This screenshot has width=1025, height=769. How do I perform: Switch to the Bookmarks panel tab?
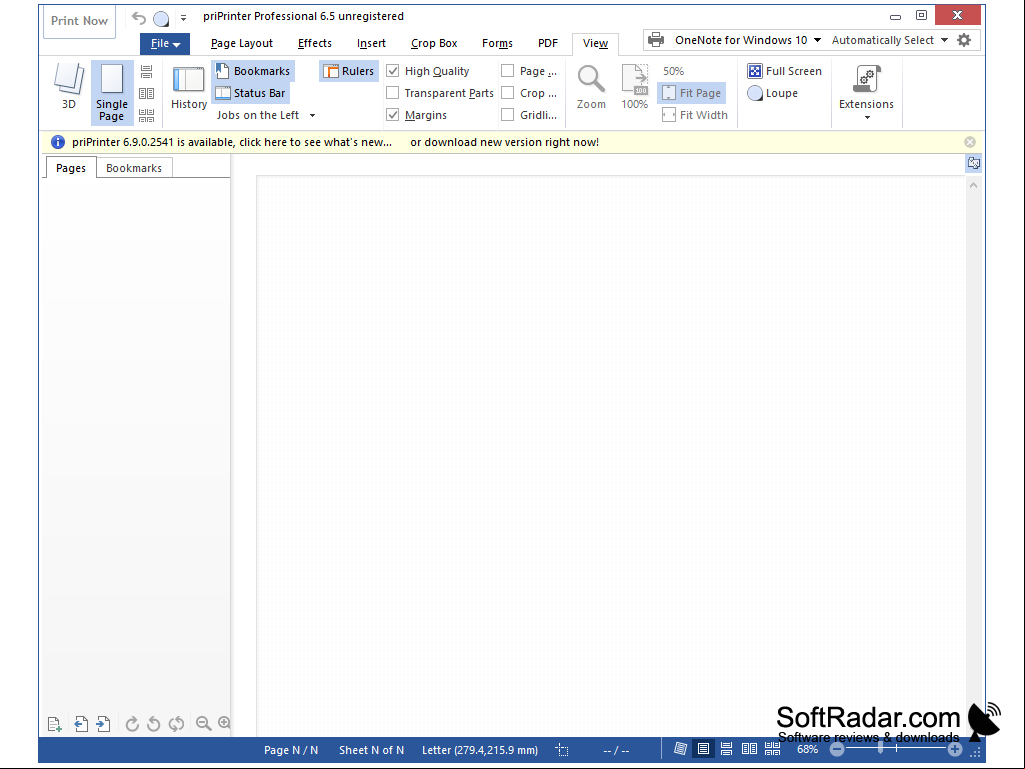pos(134,168)
